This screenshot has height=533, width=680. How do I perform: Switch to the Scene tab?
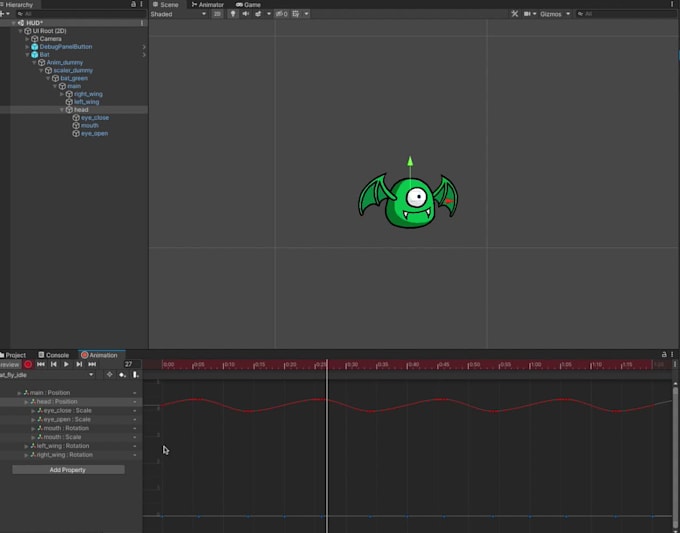(x=166, y=4)
